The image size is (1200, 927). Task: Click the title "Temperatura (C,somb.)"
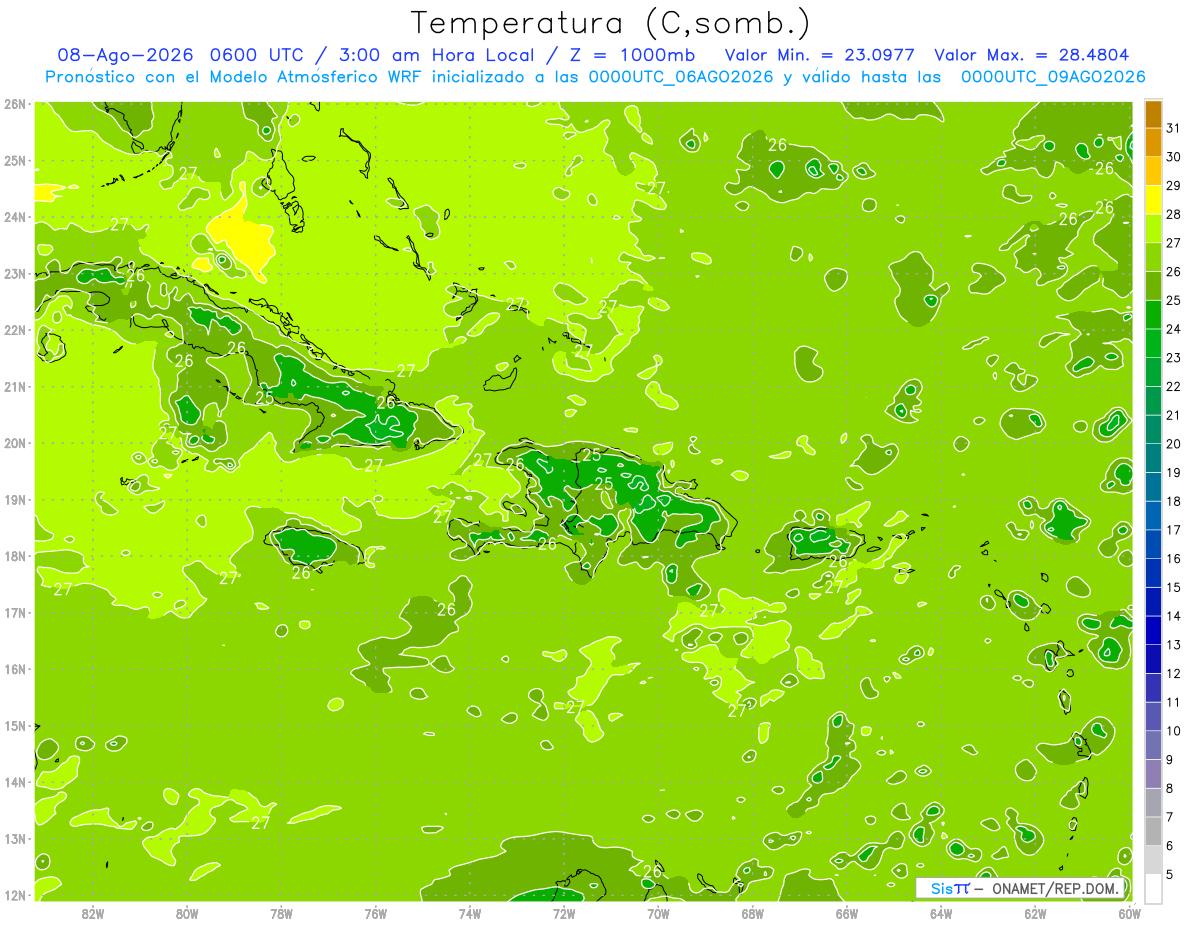(x=611, y=23)
